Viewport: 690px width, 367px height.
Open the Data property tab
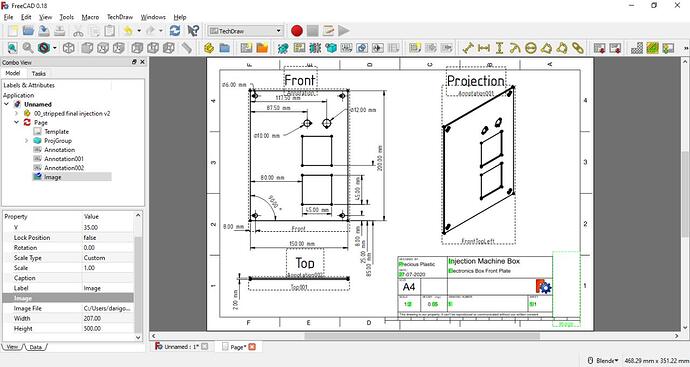pyautogui.click(x=36, y=347)
